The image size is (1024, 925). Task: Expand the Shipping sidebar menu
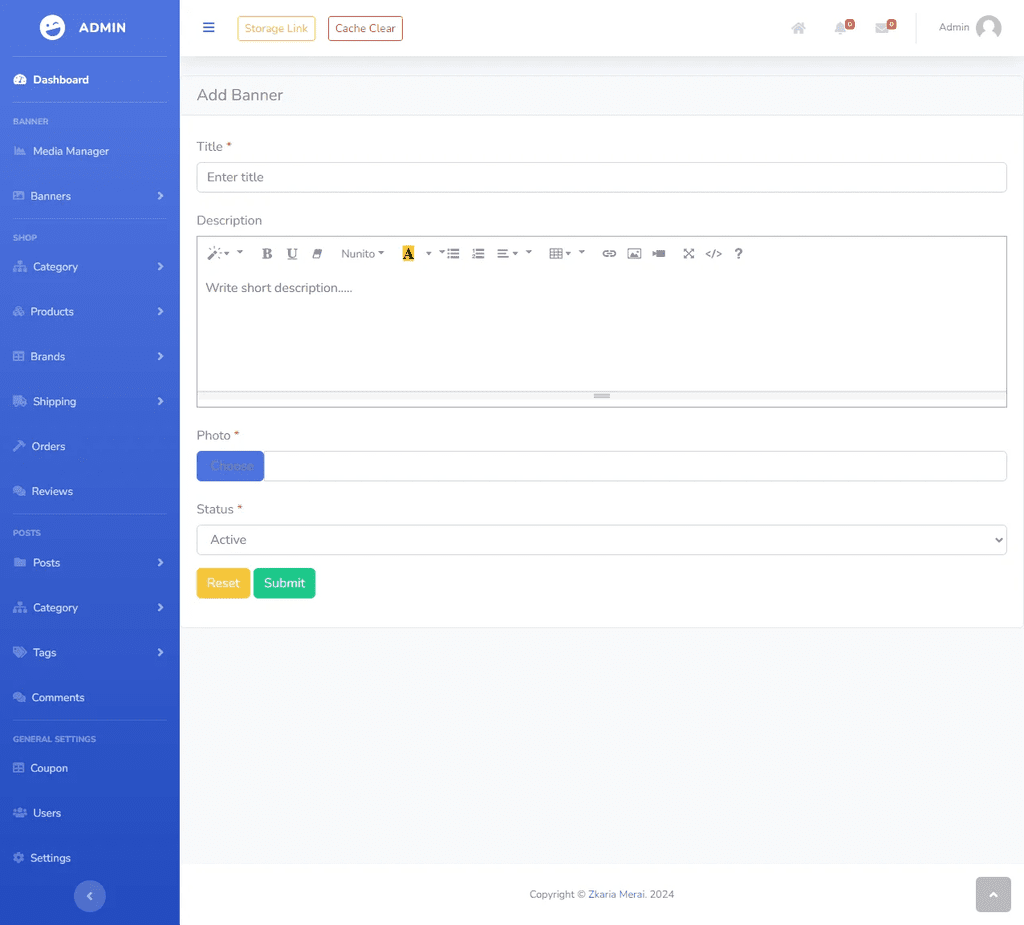coord(89,401)
